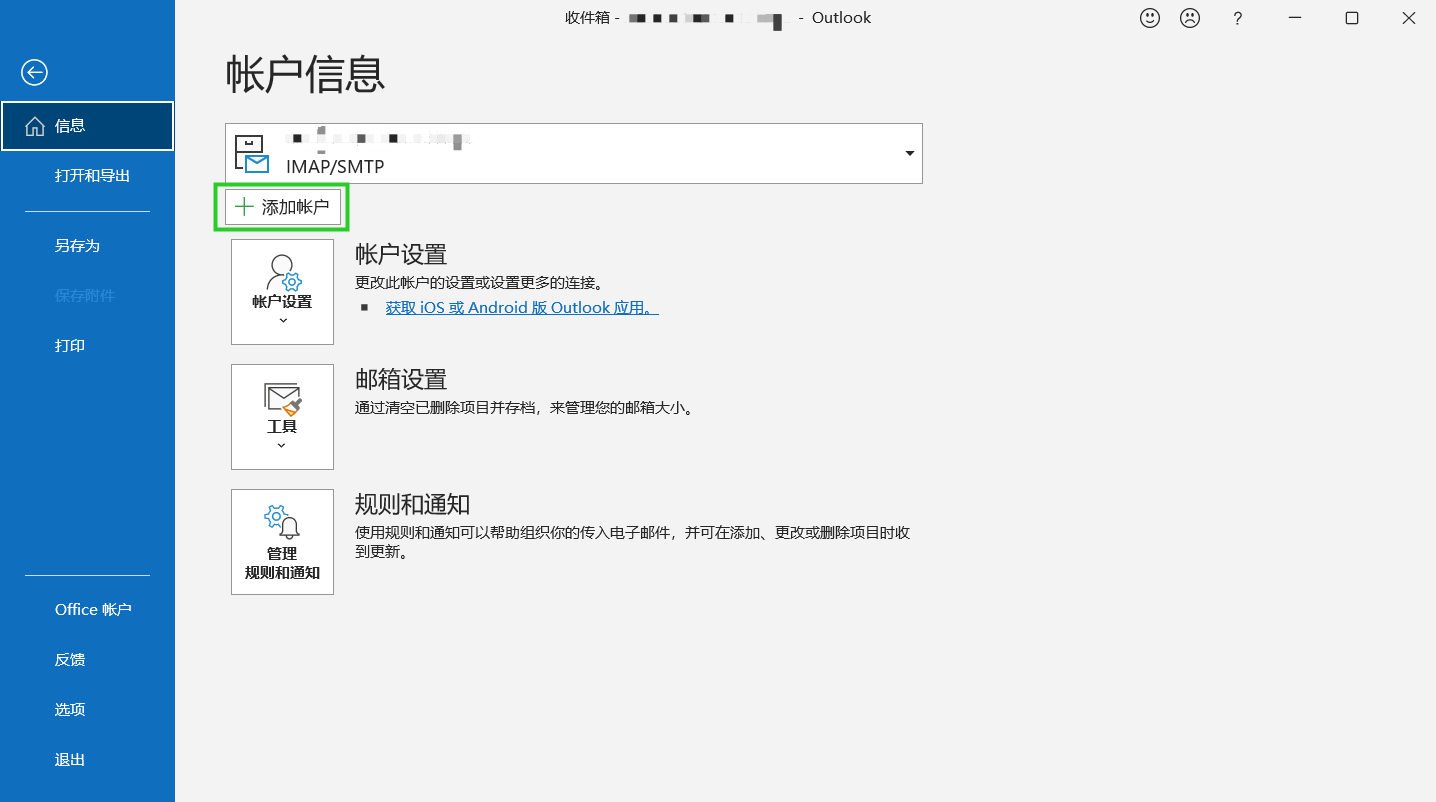Click 管理规则和通知 button
1436x802 pixels.
(282, 542)
